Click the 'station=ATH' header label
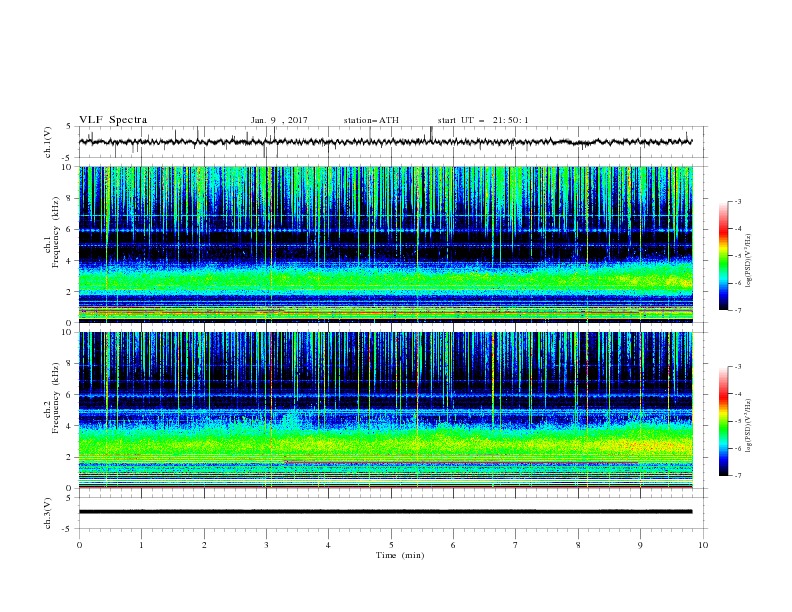The image size is (792, 612). click(371, 120)
